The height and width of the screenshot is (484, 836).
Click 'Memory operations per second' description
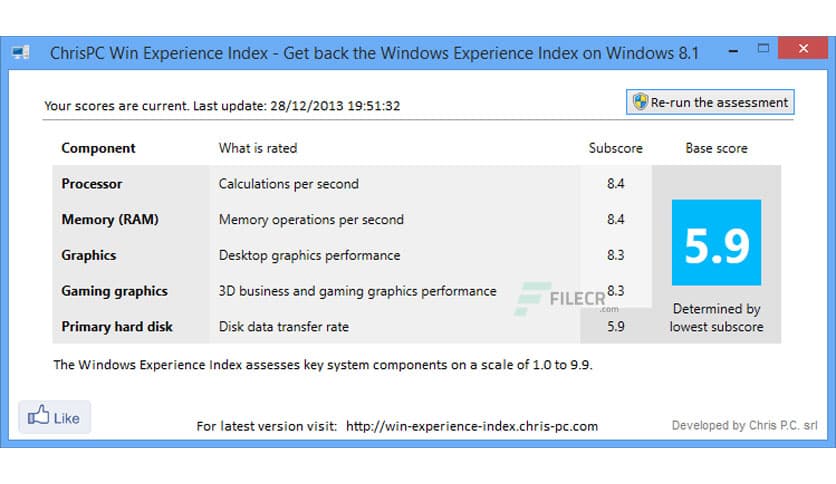pyautogui.click(x=311, y=220)
